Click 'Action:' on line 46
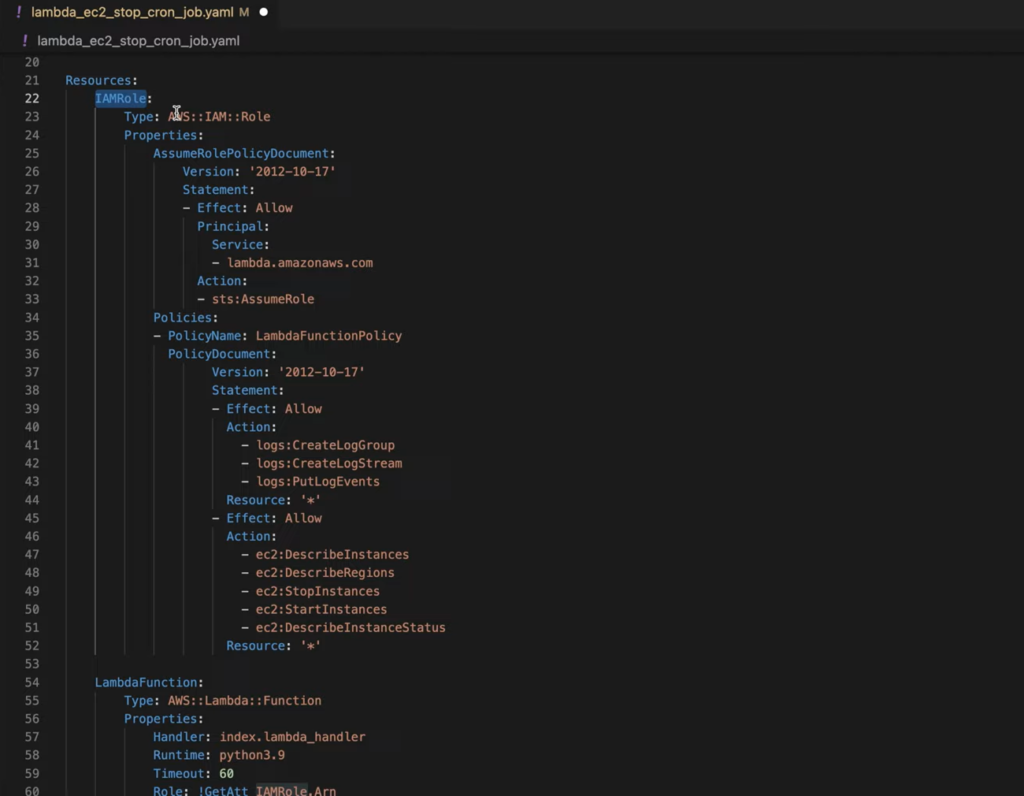The width and height of the screenshot is (1024, 796). click(251, 537)
